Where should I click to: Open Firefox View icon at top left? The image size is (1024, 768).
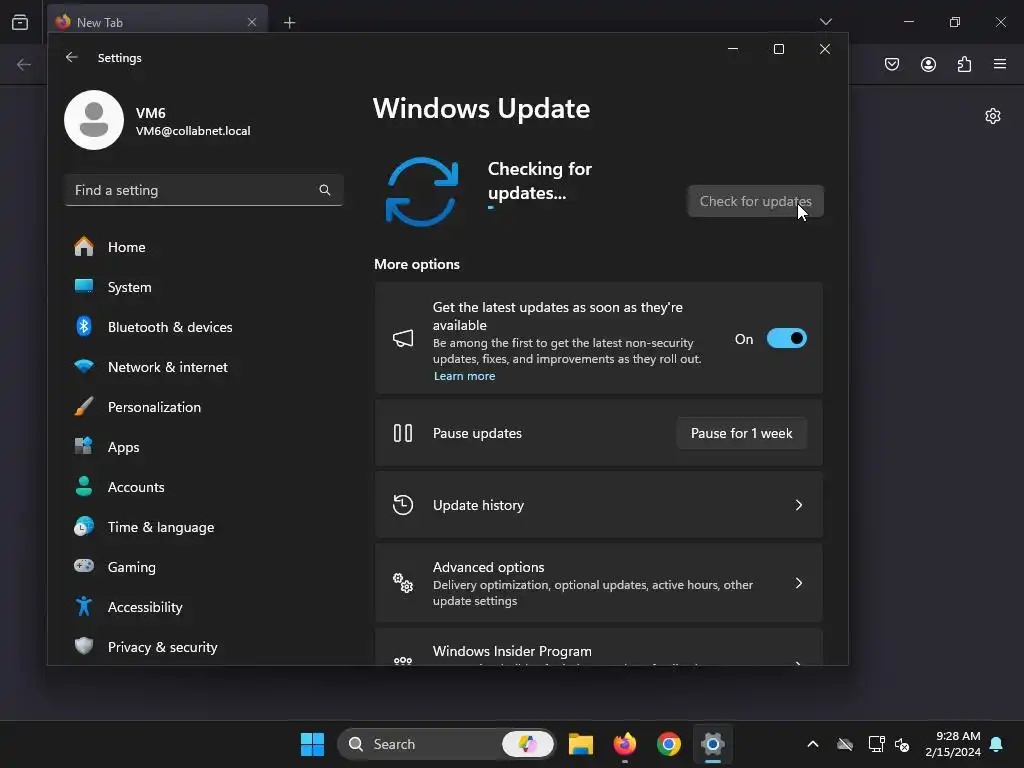(x=20, y=22)
